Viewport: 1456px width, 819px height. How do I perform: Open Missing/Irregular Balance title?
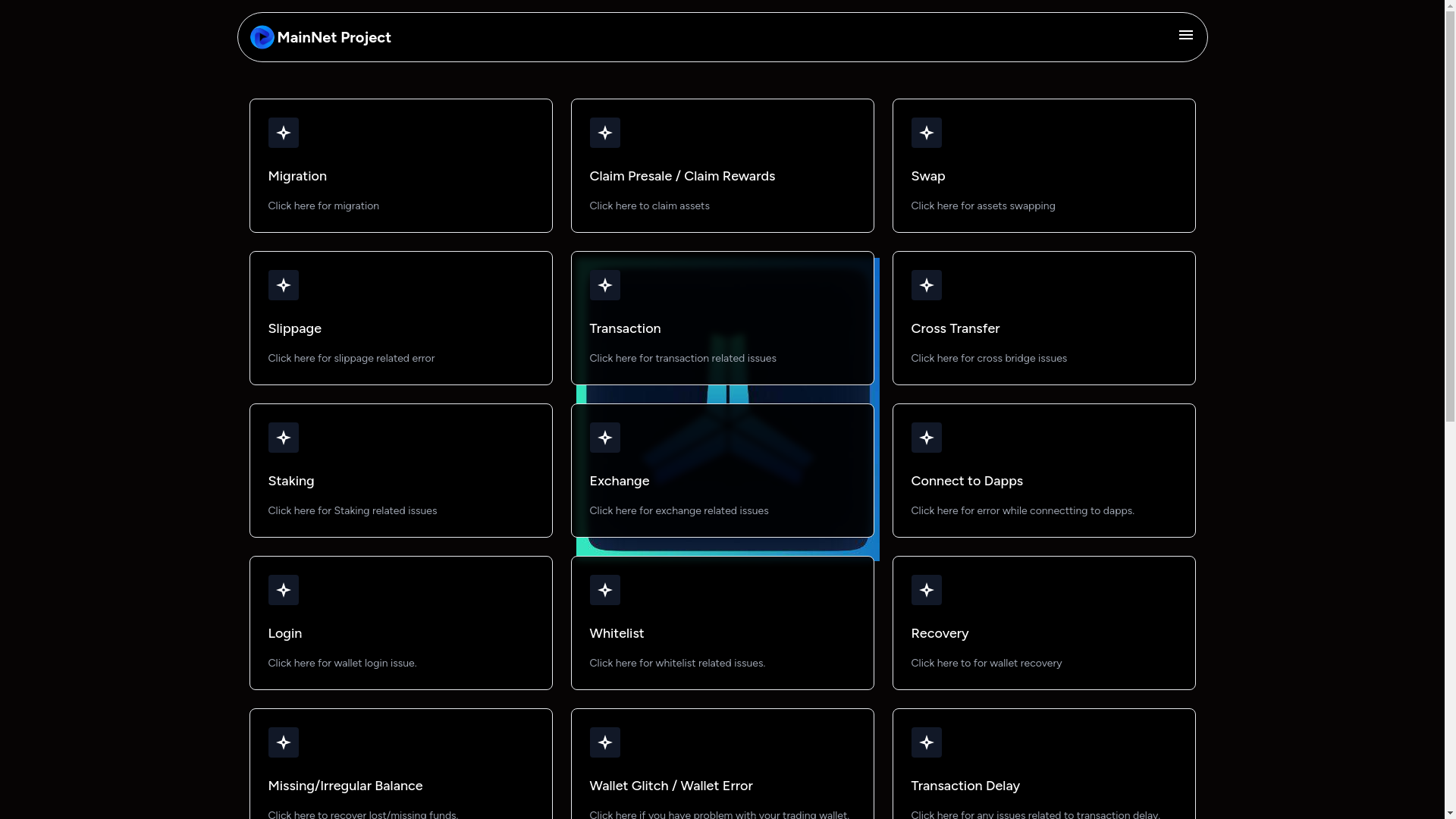click(x=345, y=786)
